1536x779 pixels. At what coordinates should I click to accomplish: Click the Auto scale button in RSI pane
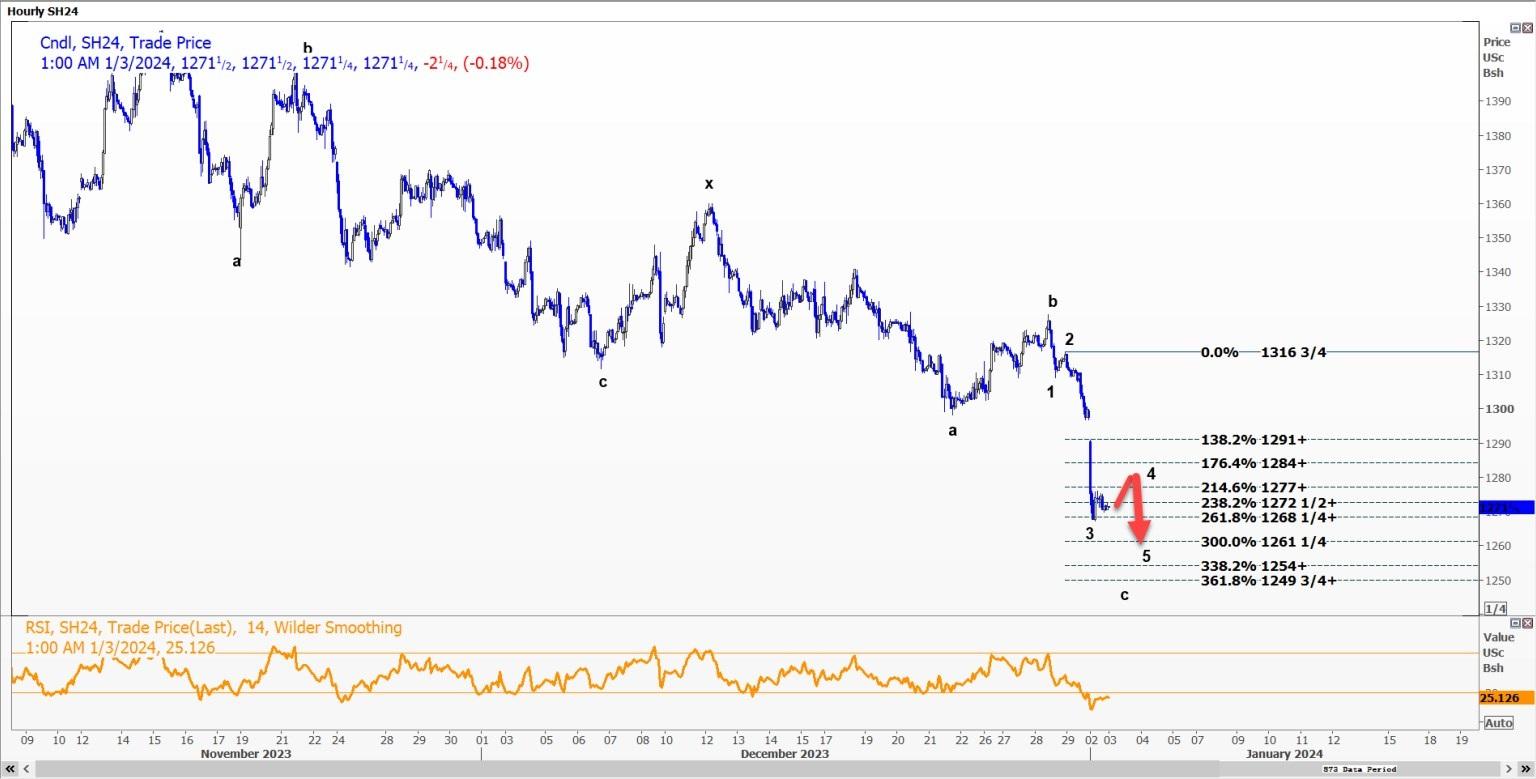[x=1498, y=722]
